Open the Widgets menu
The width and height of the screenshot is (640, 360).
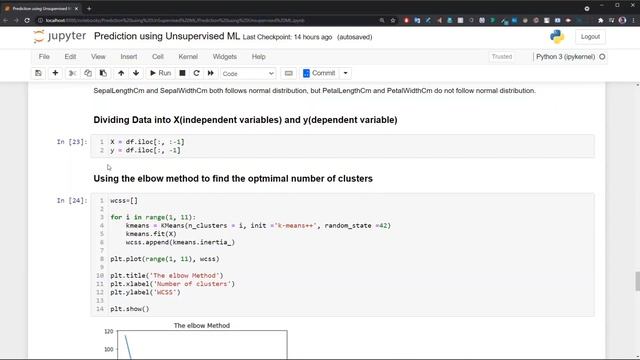[x=224, y=57]
